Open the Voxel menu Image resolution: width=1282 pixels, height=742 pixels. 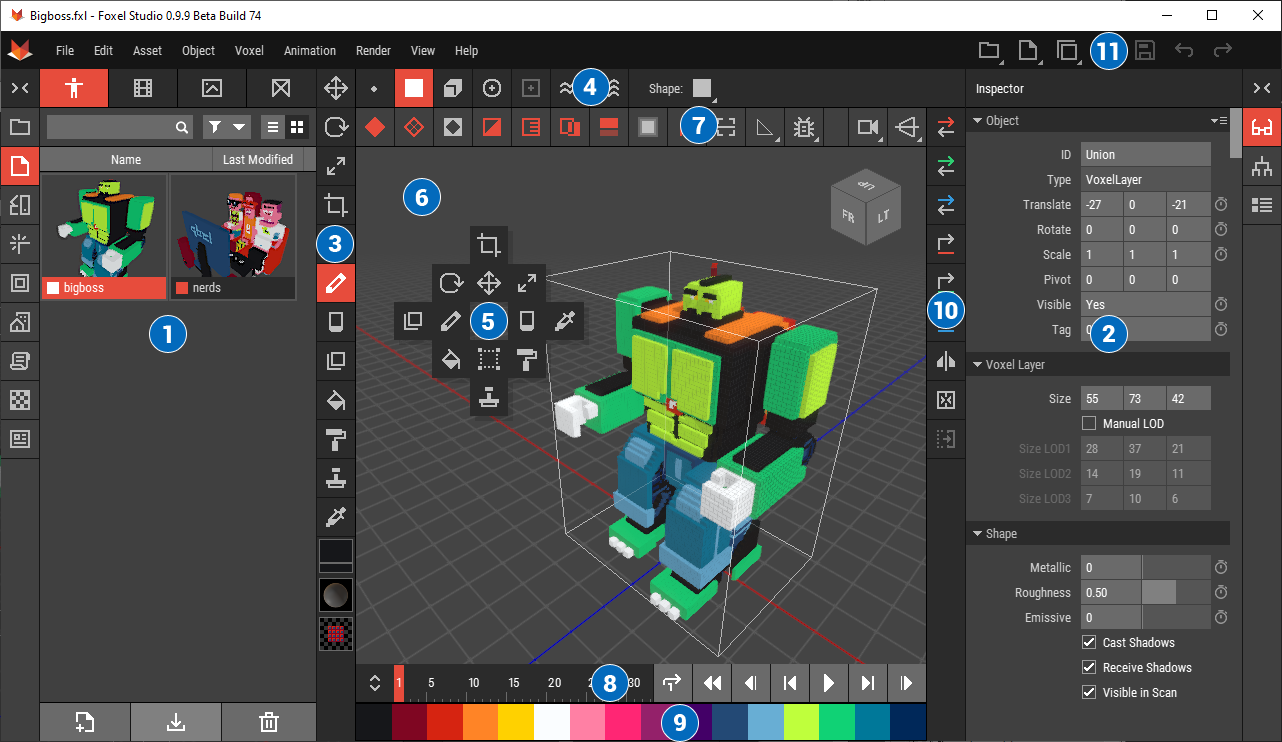click(x=248, y=50)
